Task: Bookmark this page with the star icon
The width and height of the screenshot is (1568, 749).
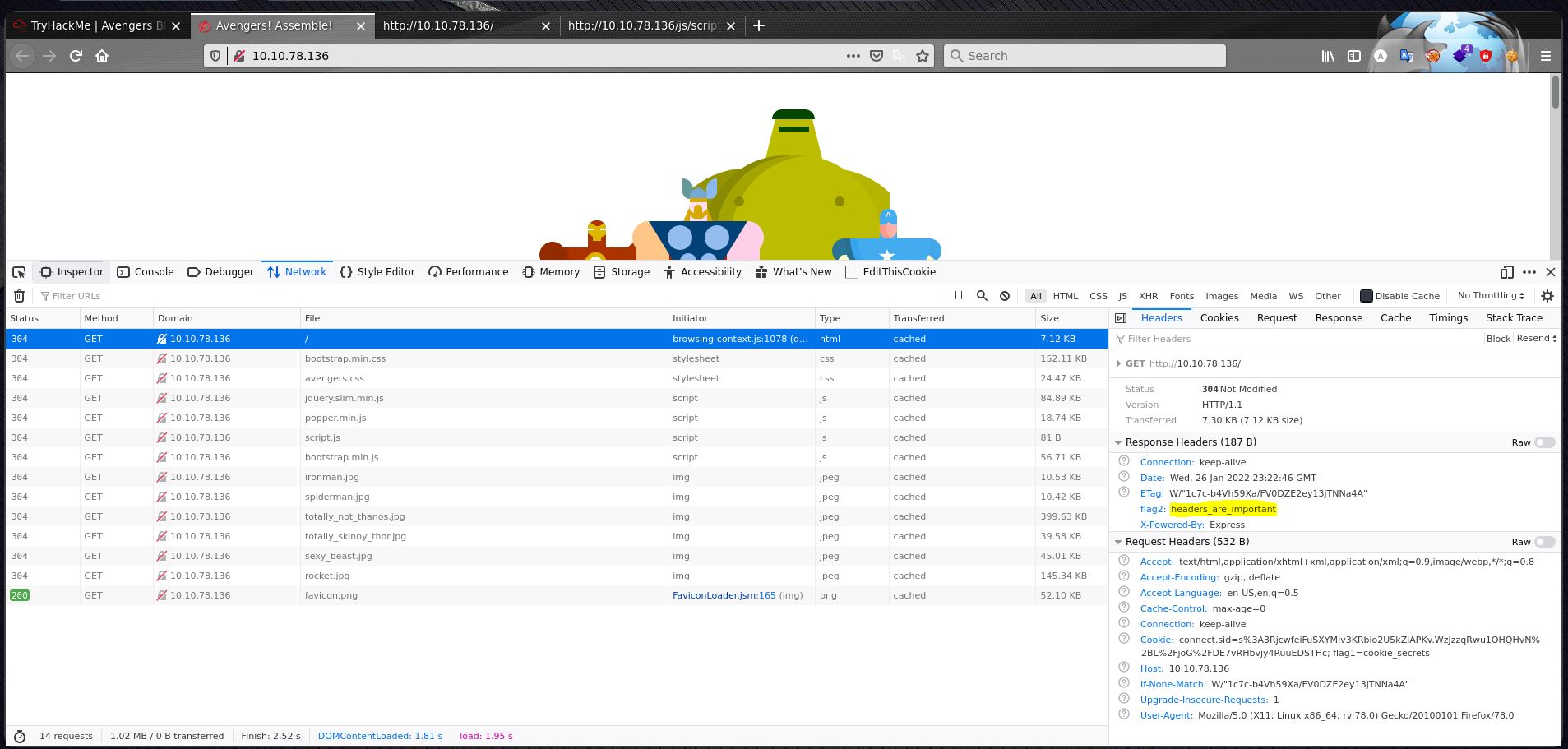Action: [923, 56]
